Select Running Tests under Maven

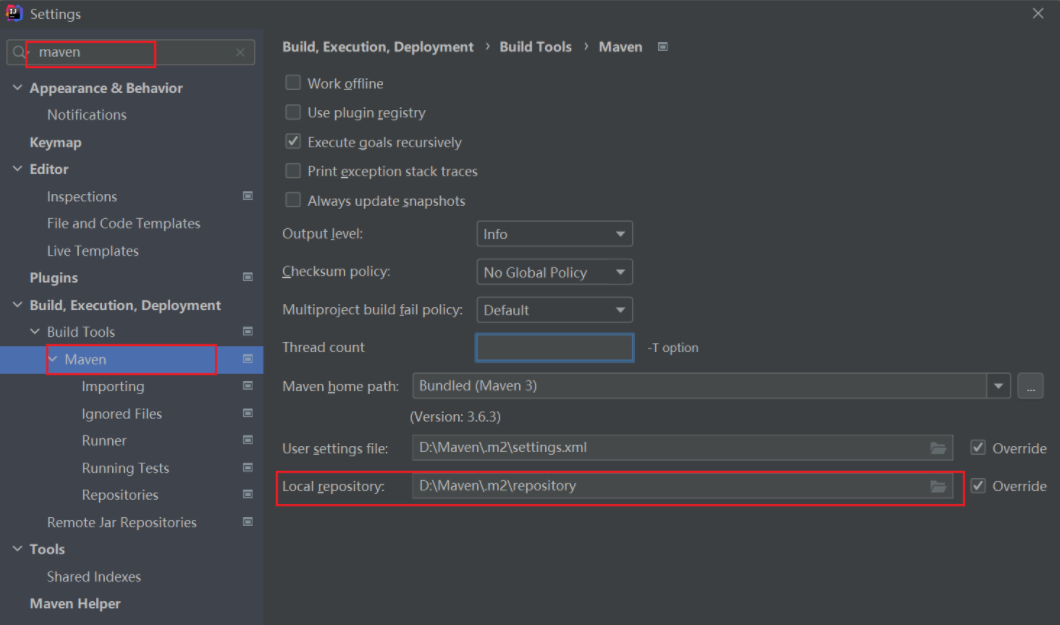[125, 468]
